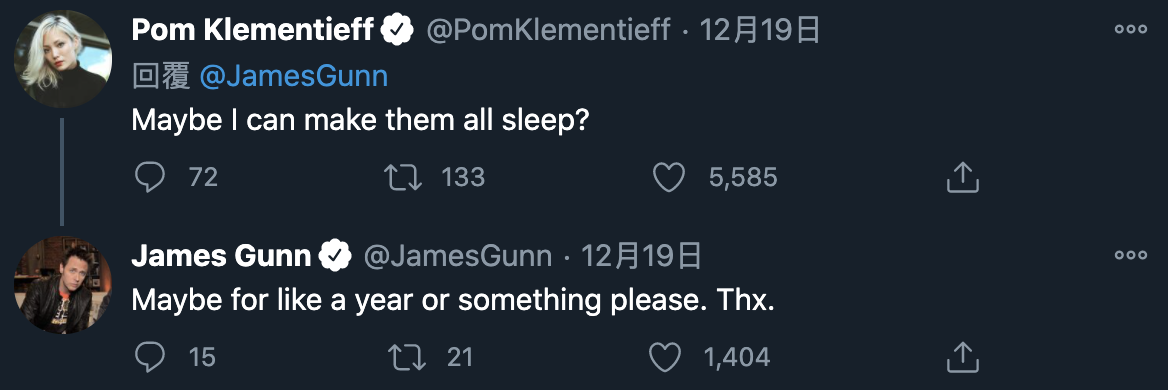This screenshot has height=390, width=1168.
Task: Open more options on Pom's tweet
Action: 1130,30
